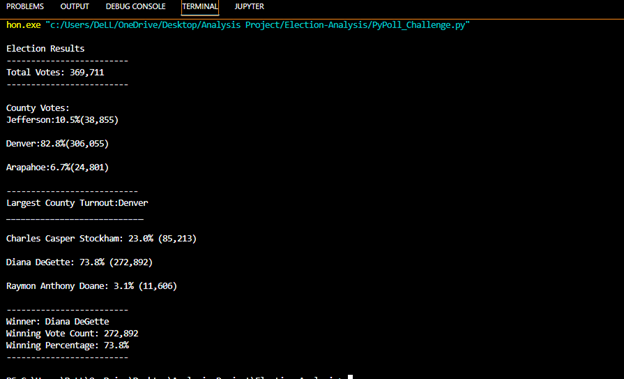
Task: Click the terminal cursor block at the prompt
Action: click(x=350, y=377)
